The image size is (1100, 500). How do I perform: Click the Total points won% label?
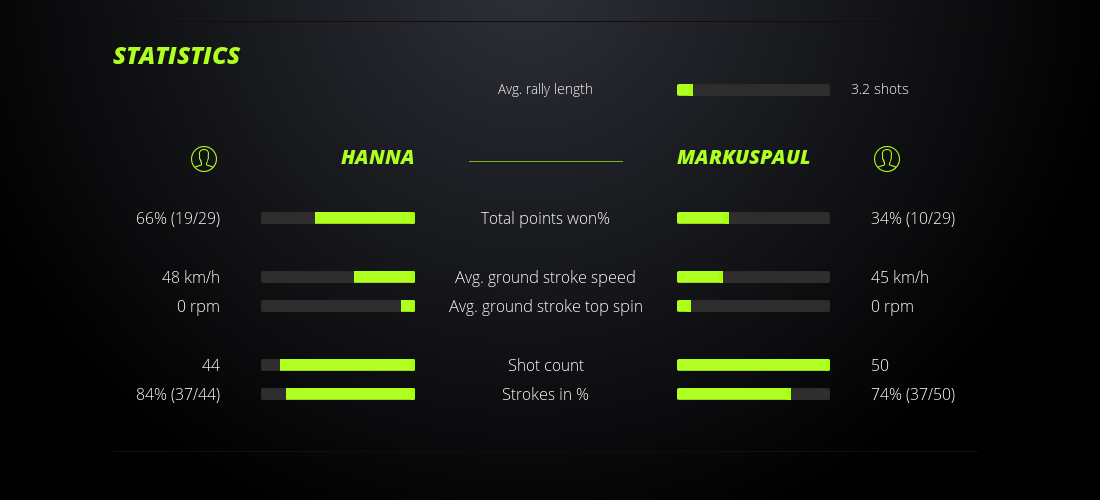click(545, 218)
